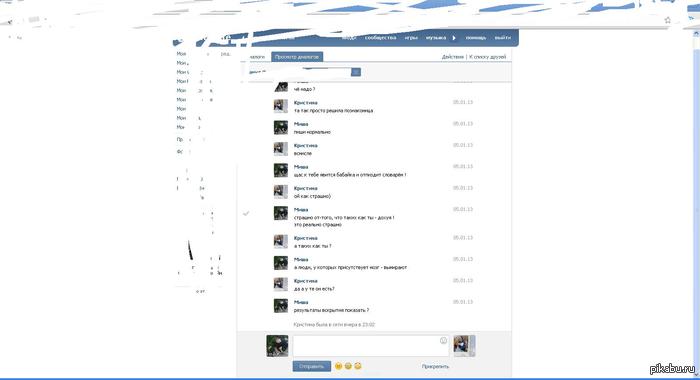Screen dimensions: 700x380
Task: Open Кристина's avatar on 'а таких как ты ?' message
Action: click(281, 242)
